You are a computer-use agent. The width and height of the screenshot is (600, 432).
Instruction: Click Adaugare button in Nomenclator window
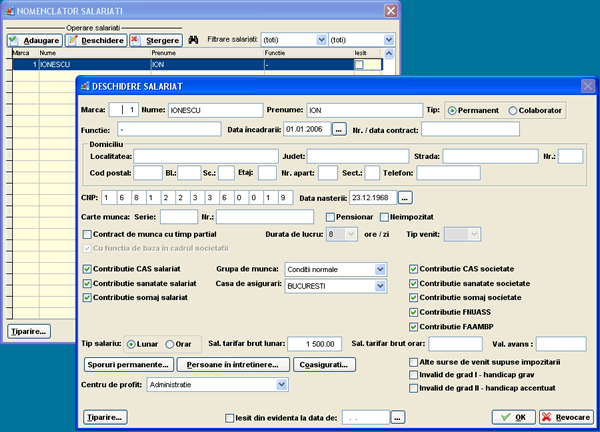point(34,40)
